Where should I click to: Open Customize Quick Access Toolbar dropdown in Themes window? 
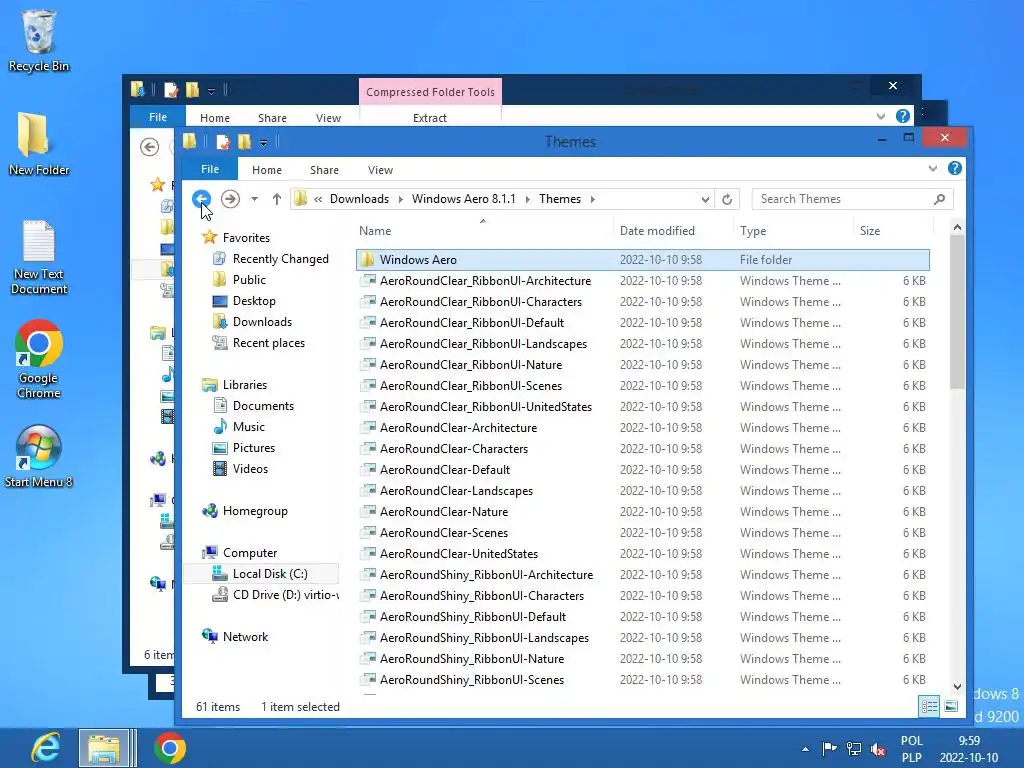[x=264, y=142]
